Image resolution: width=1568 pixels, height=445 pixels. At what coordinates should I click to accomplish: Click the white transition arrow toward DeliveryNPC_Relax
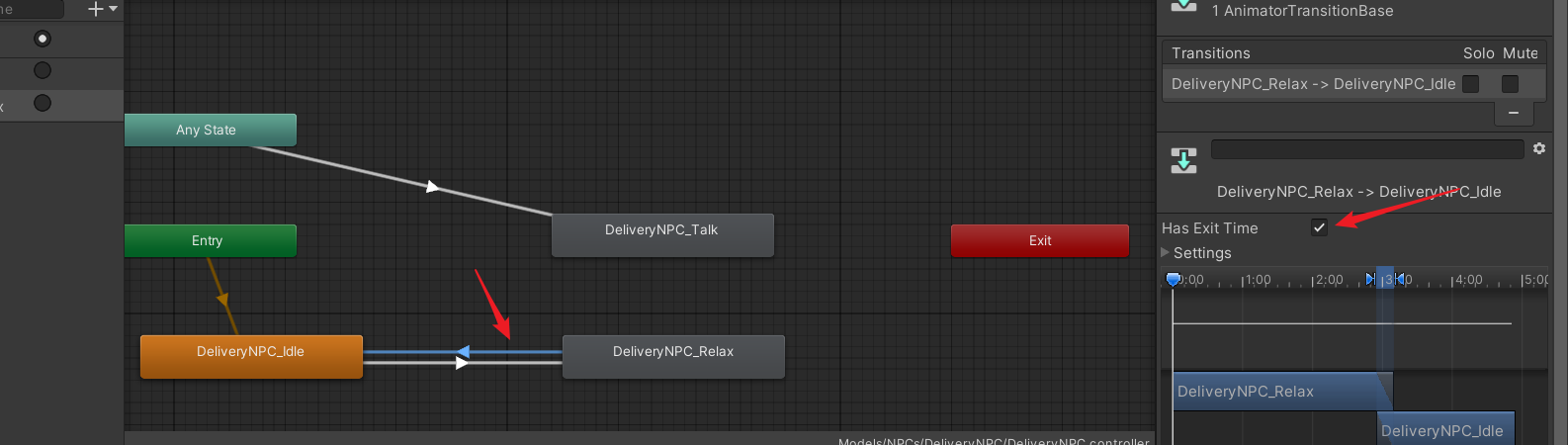(x=462, y=363)
